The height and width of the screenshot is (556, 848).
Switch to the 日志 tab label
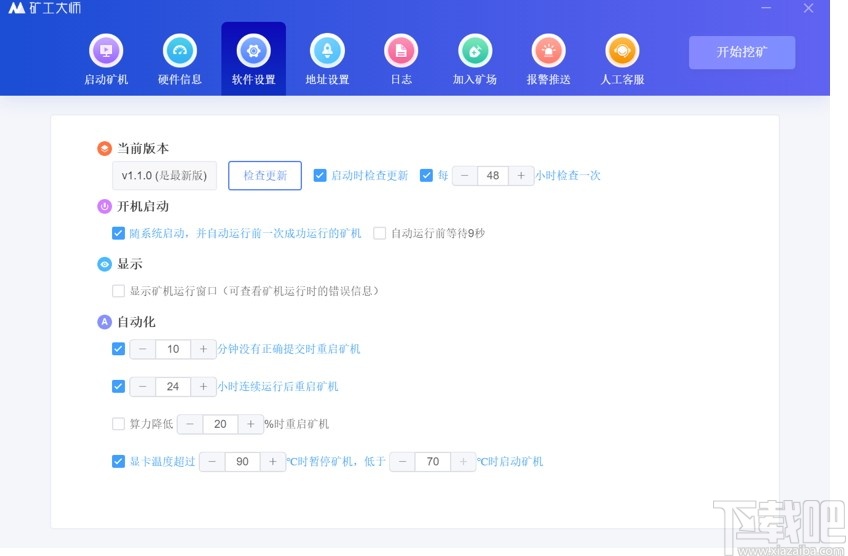(x=401, y=80)
